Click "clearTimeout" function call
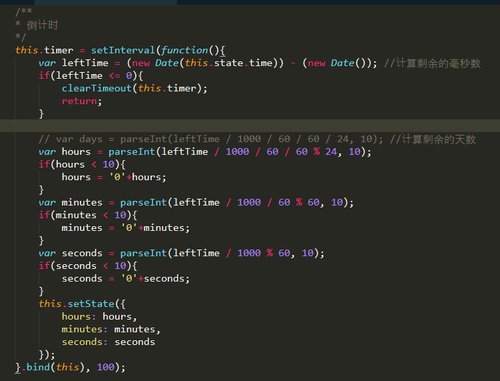 97,88
